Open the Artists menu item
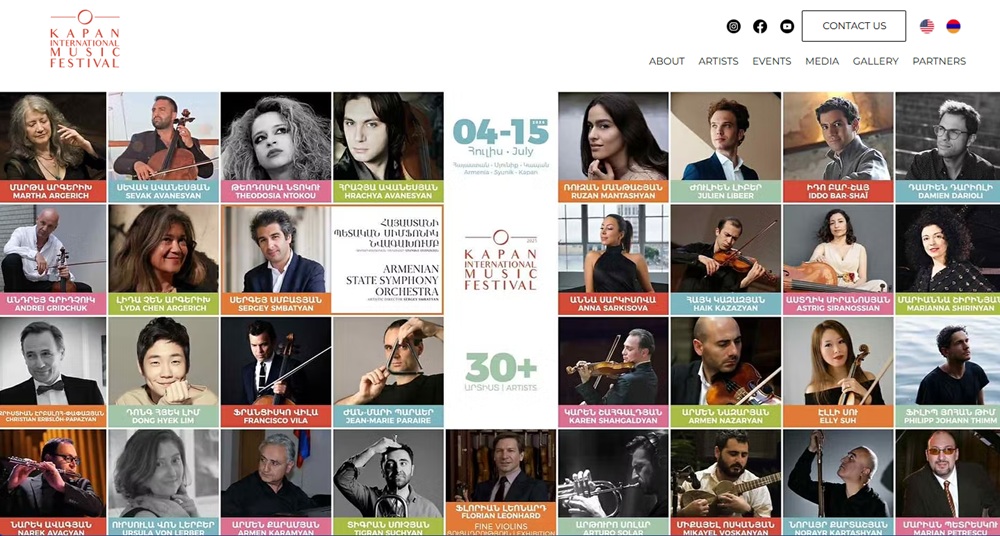1000x536 pixels. (718, 61)
